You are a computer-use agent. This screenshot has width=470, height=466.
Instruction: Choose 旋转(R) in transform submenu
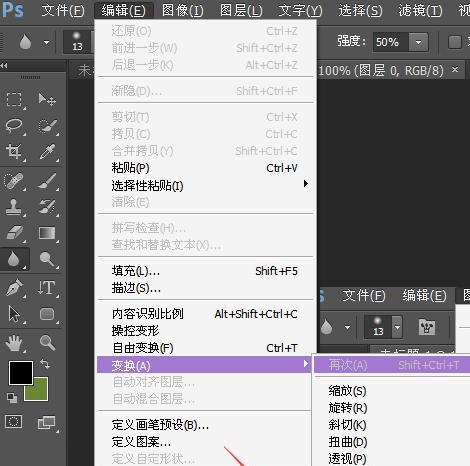coord(392,408)
